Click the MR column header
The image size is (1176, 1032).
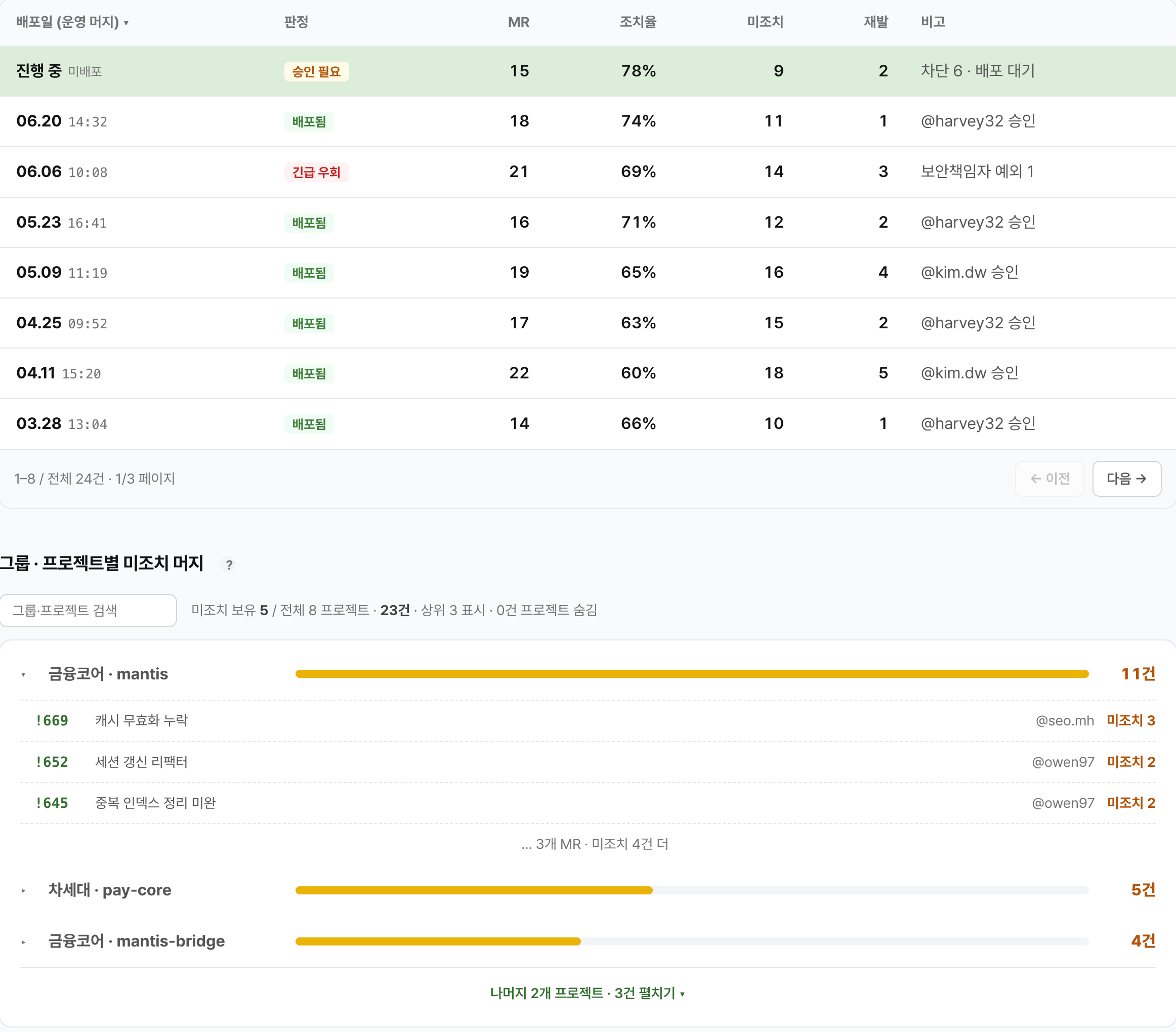[x=518, y=22]
